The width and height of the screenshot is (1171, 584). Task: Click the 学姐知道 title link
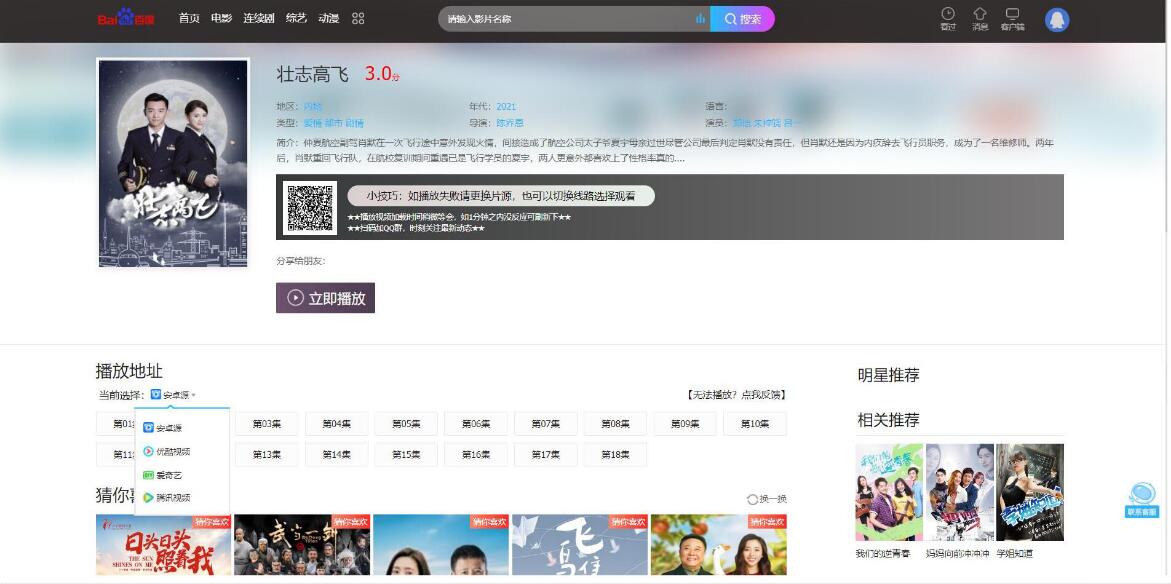1014,553
